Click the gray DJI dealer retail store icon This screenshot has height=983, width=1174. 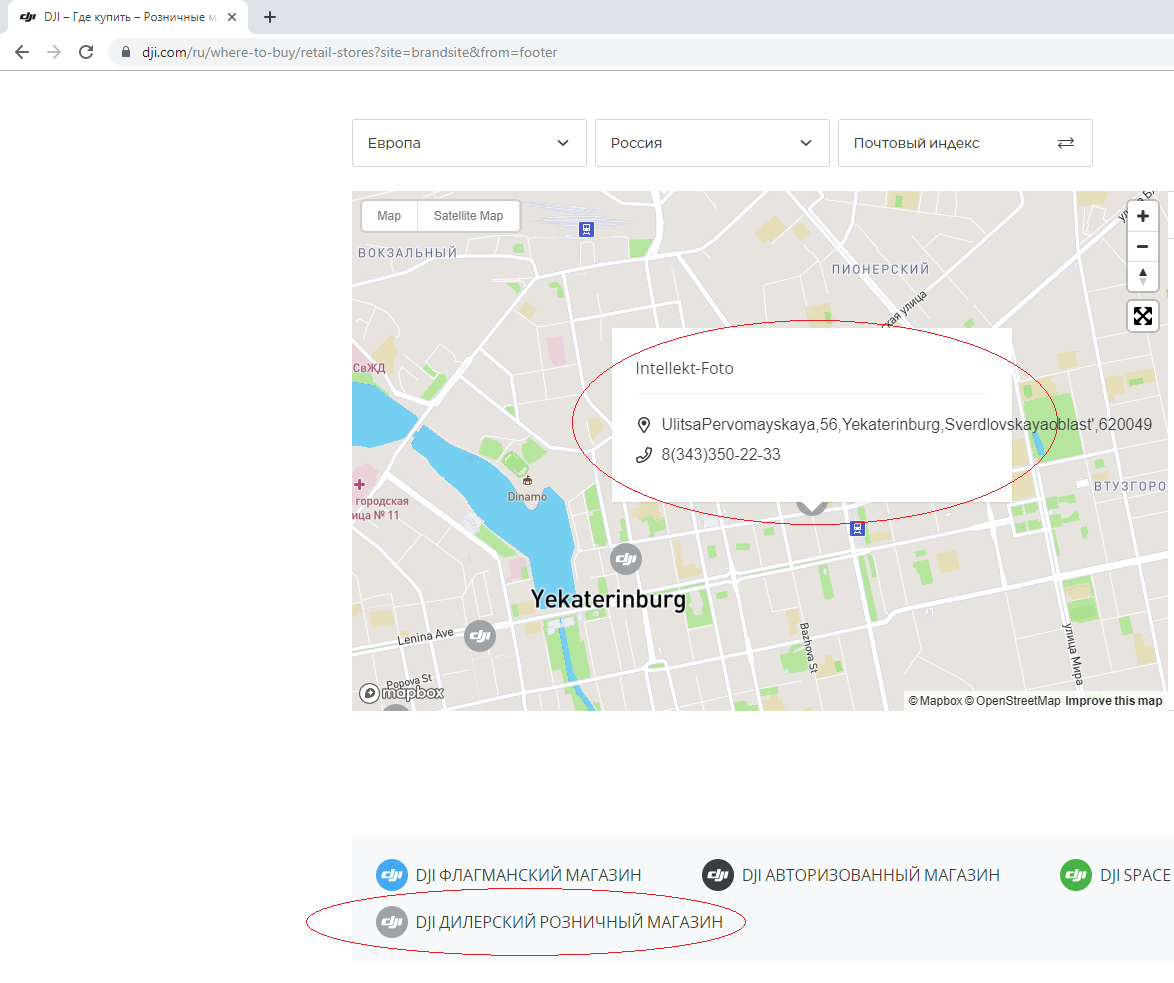click(x=392, y=922)
